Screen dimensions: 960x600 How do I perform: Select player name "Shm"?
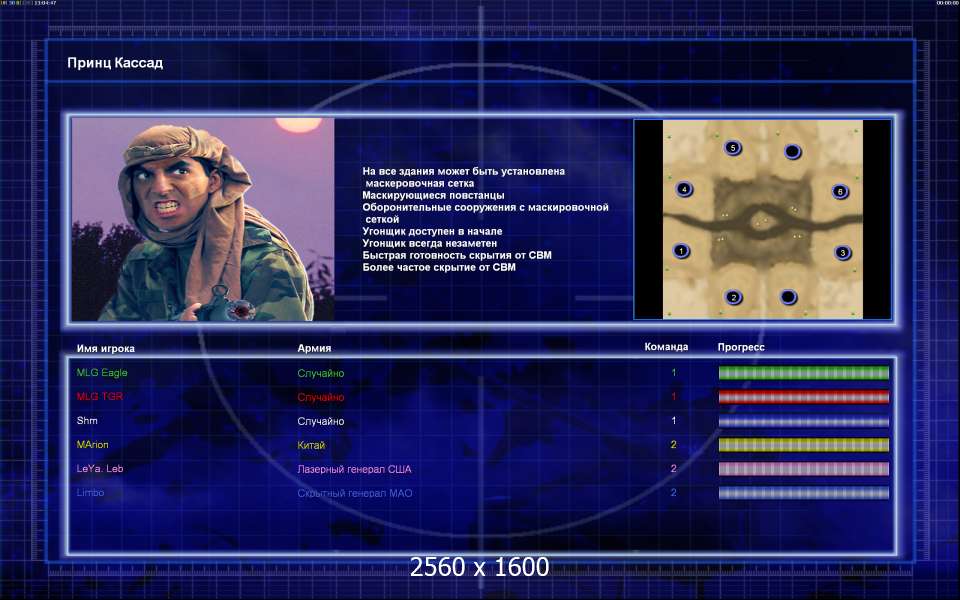pyautogui.click(x=87, y=421)
